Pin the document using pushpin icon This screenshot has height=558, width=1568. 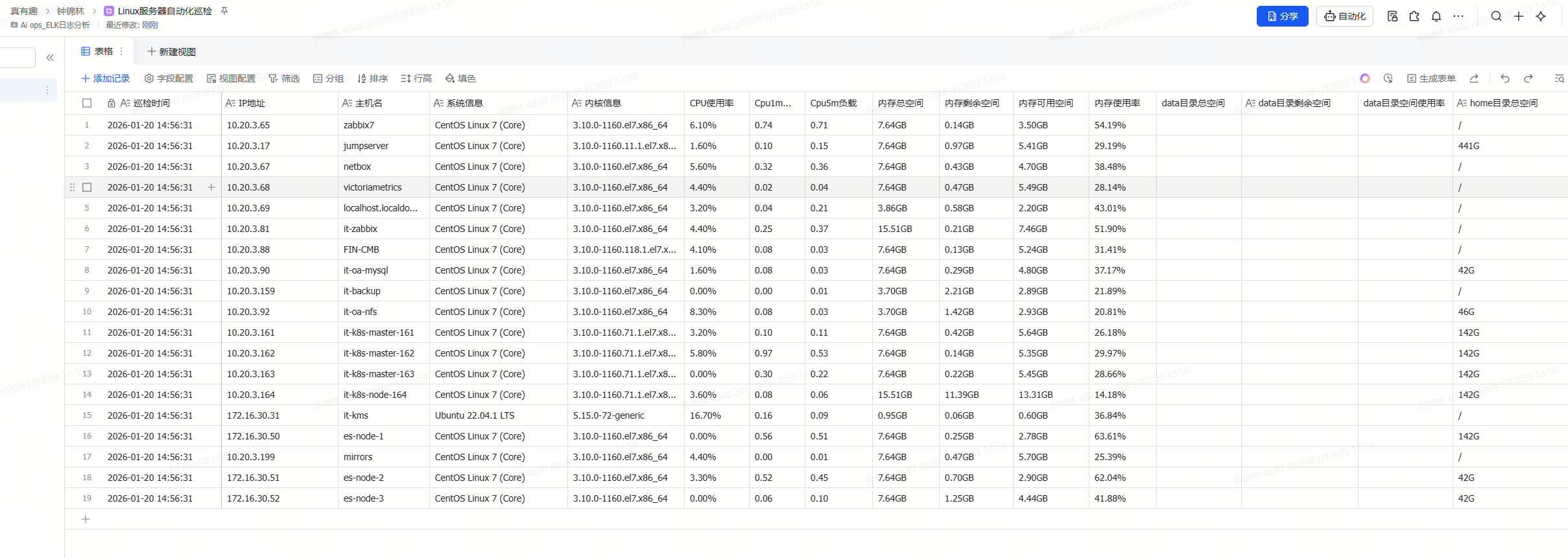[x=224, y=11]
